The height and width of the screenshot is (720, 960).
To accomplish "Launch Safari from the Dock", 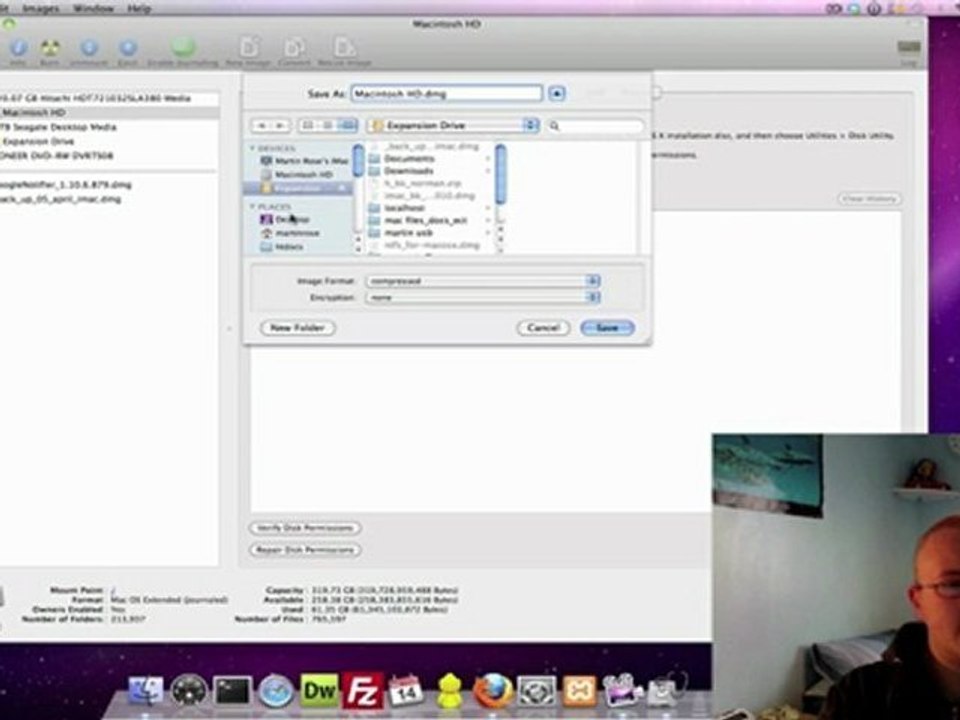I will point(276,691).
